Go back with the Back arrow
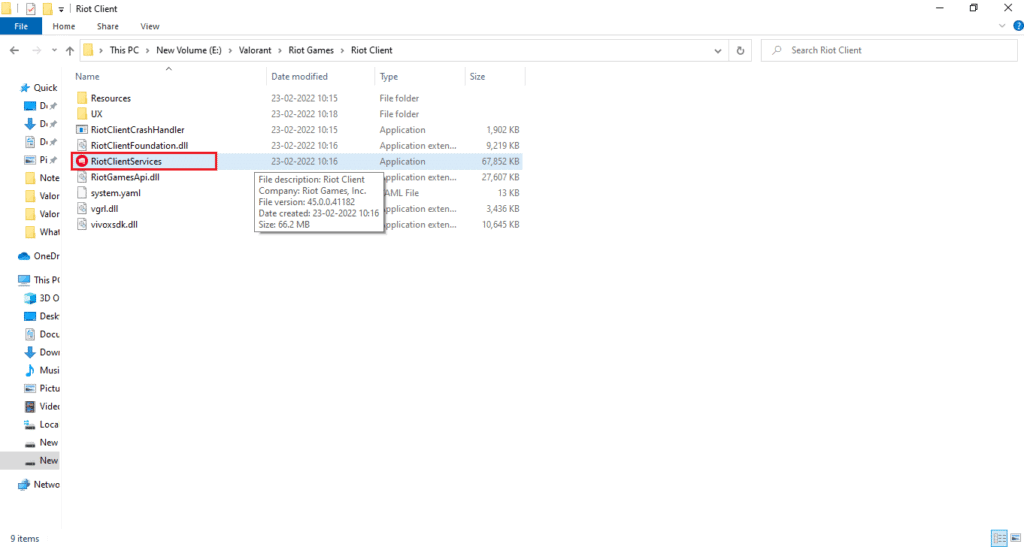Screen dimensions: 1024x547 [x=15, y=50]
